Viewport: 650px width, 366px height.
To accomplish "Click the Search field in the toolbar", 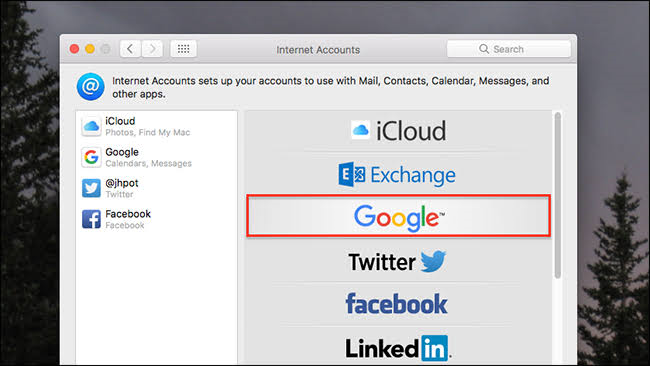I will point(509,49).
